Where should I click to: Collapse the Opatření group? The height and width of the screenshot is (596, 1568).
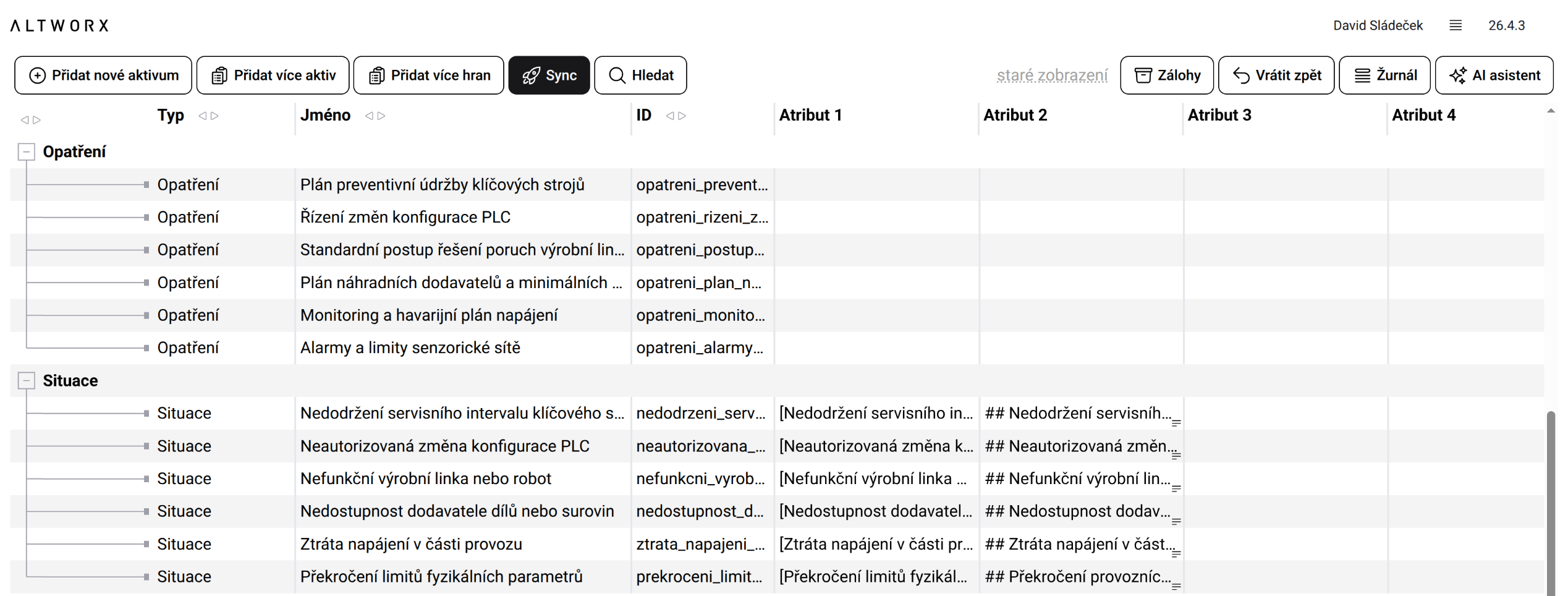point(26,152)
